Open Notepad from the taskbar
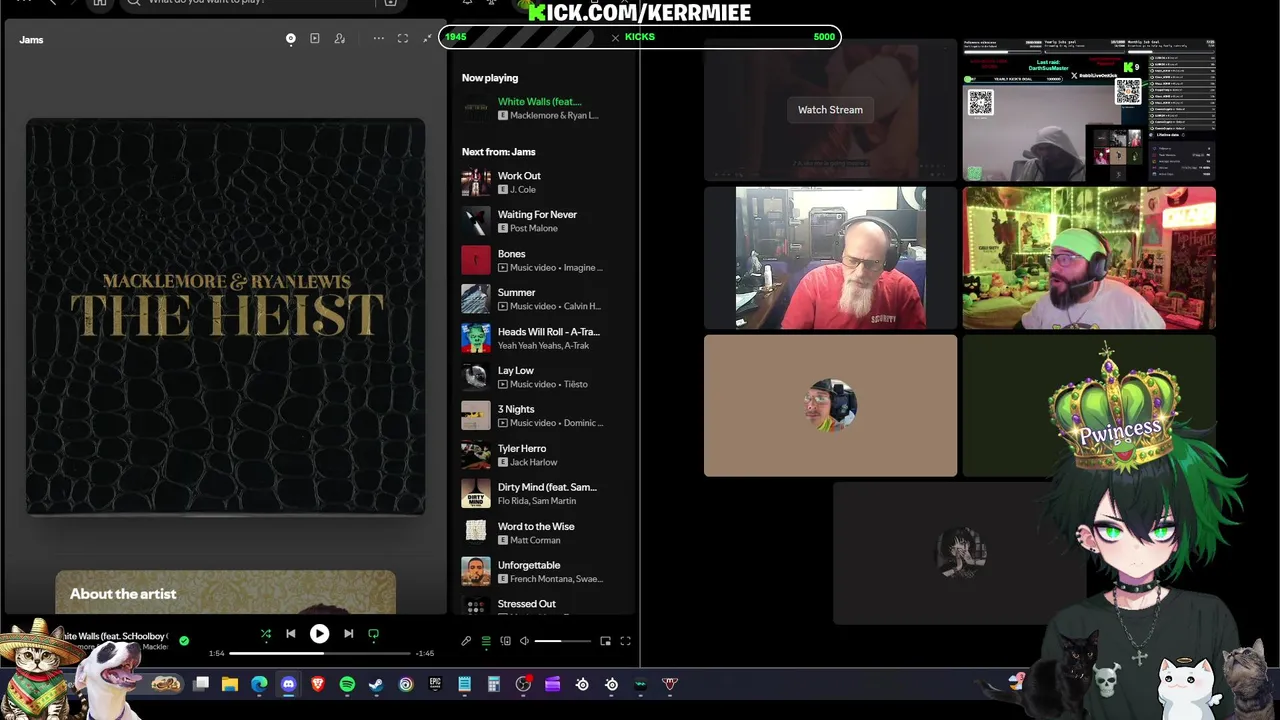1280x720 pixels. pyautogui.click(x=464, y=684)
